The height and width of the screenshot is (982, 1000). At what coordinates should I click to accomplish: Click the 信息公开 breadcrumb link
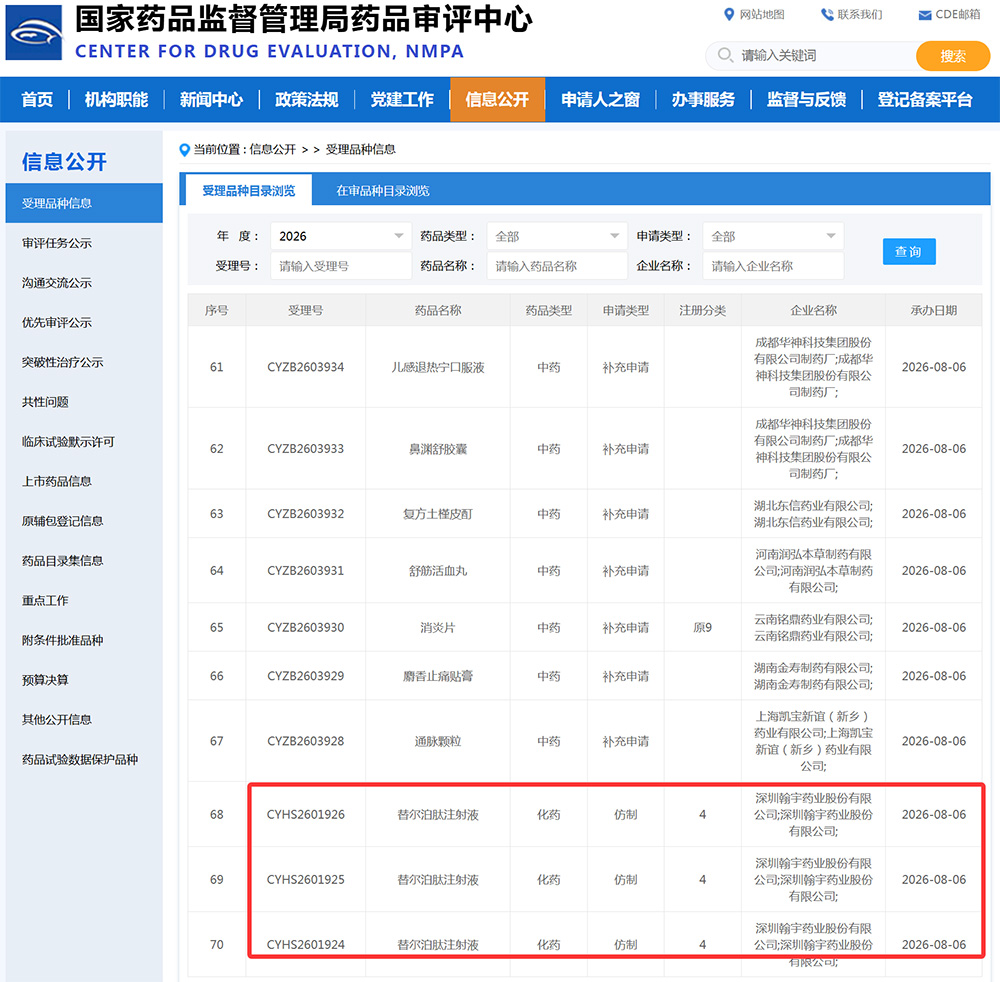tap(272, 149)
